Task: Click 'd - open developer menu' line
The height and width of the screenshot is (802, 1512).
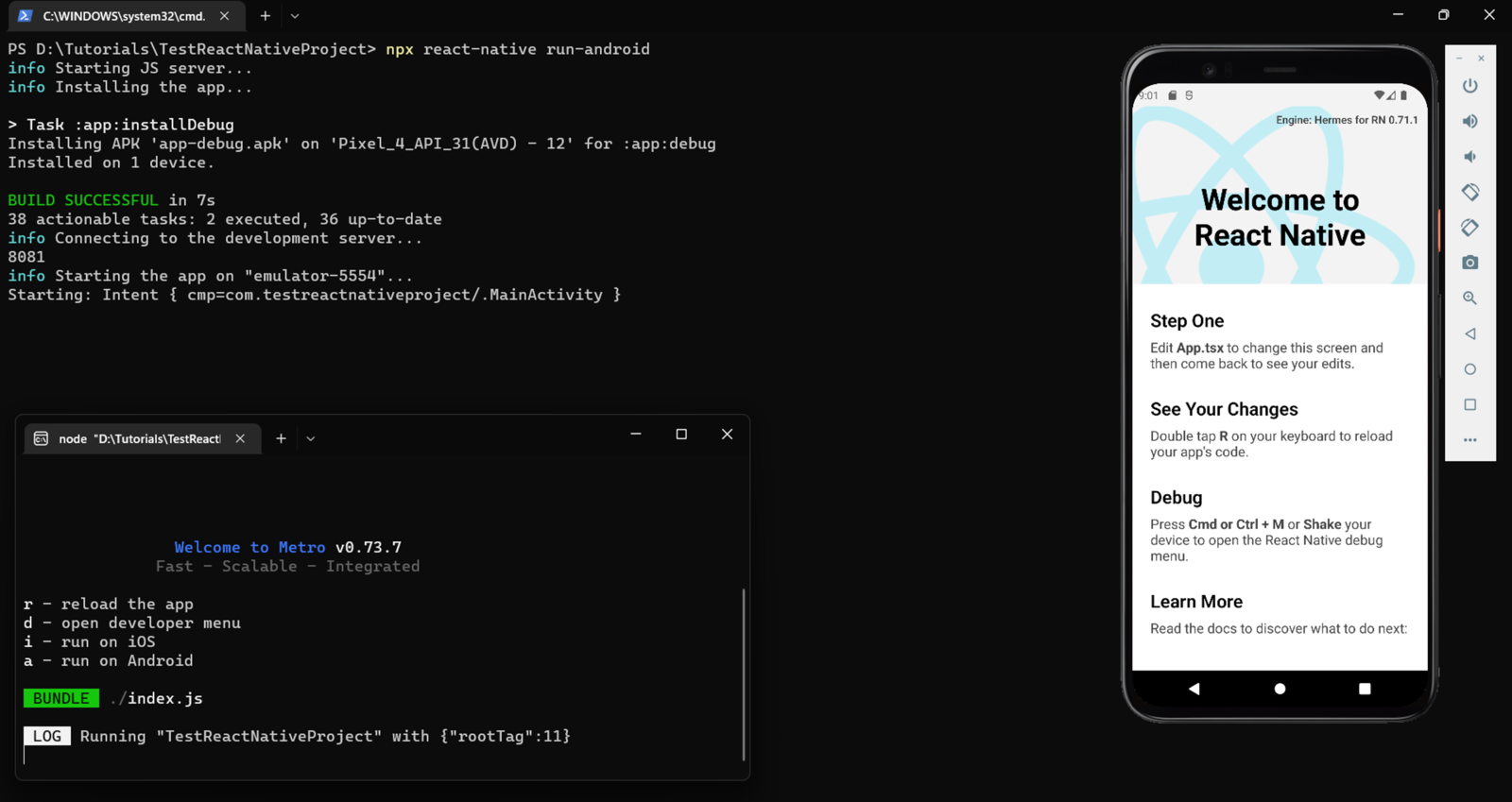Action: click(x=132, y=623)
